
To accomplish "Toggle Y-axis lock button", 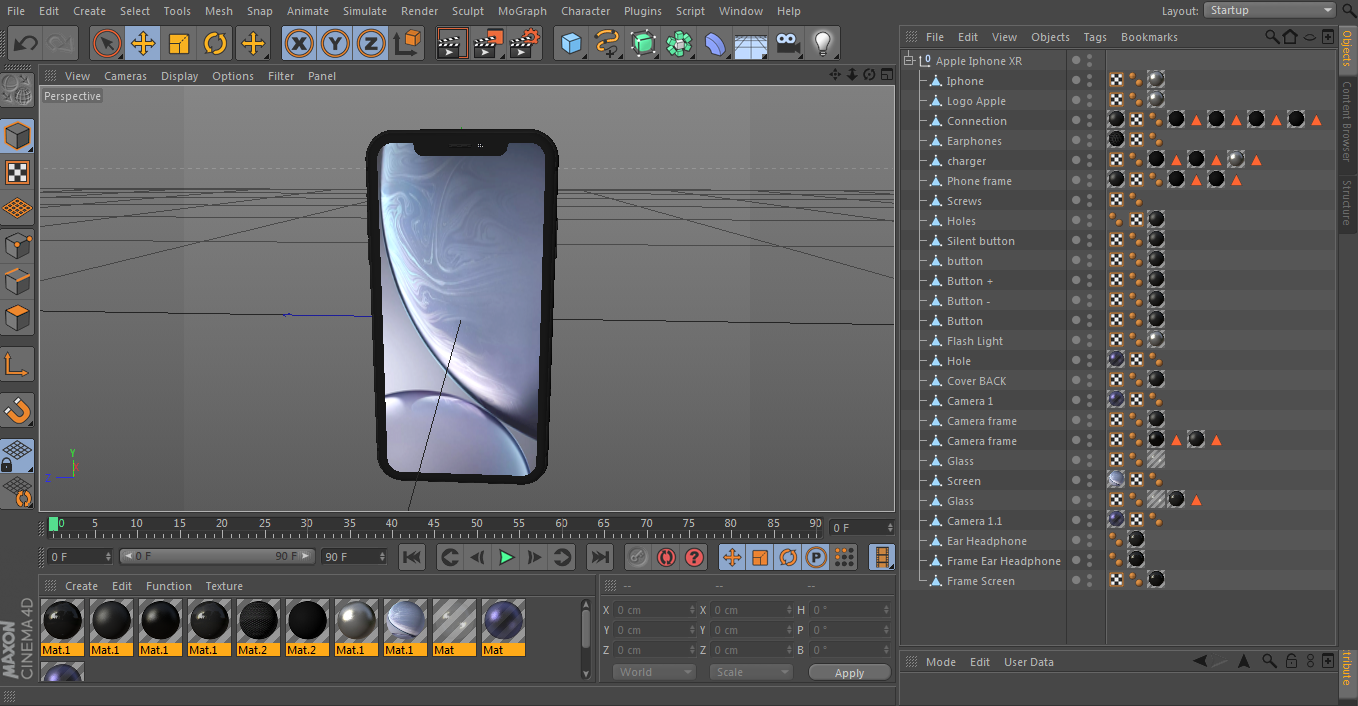I will tap(335, 44).
